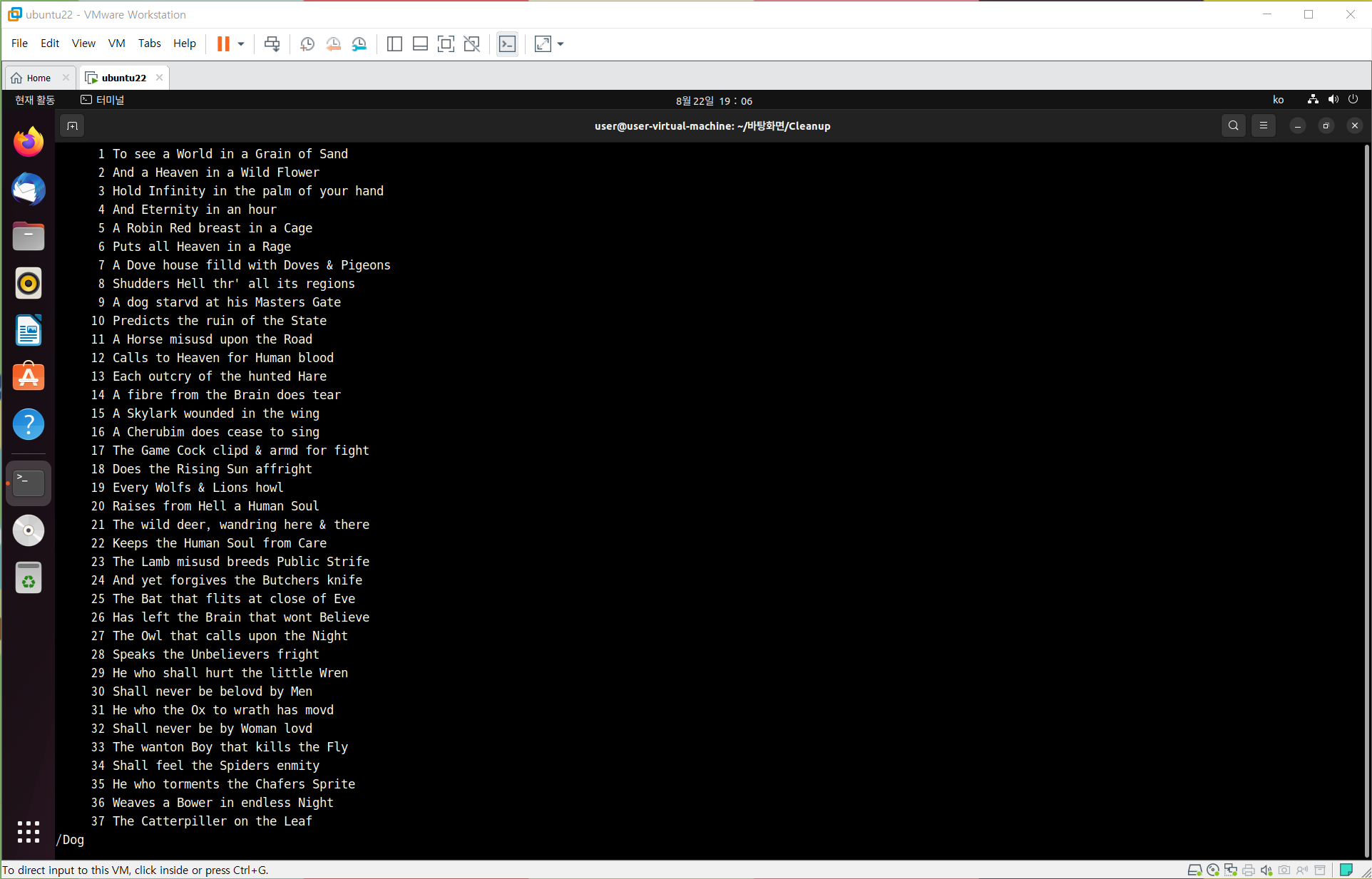The width and height of the screenshot is (1372, 879).
Task: Open the power options dropdown arrow
Action: click(x=241, y=44)
